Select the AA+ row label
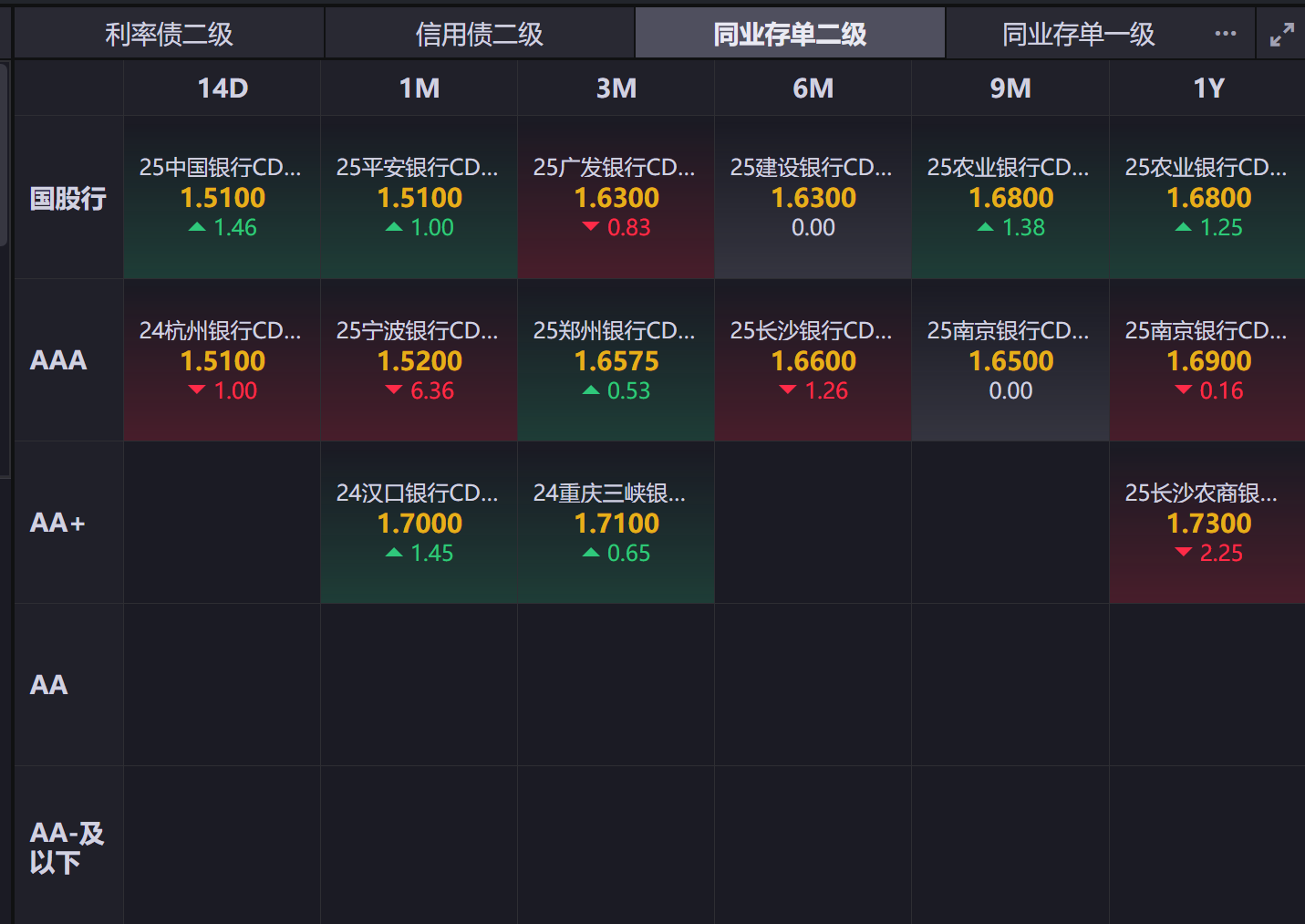 coord(57,523)
